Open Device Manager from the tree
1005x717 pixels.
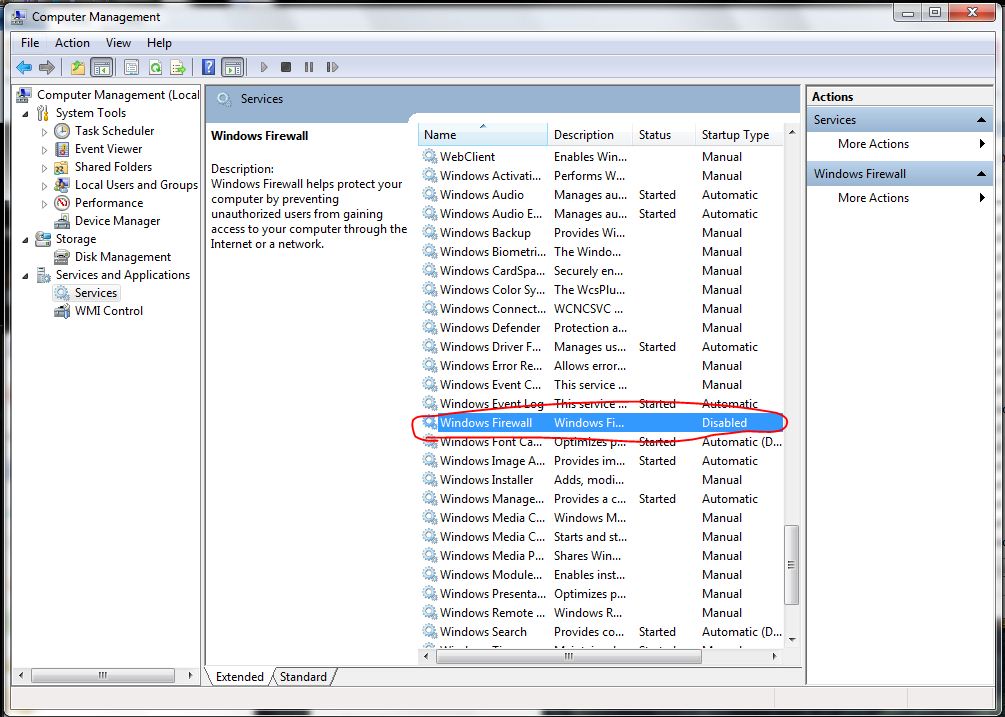click(x=117, y=220)
